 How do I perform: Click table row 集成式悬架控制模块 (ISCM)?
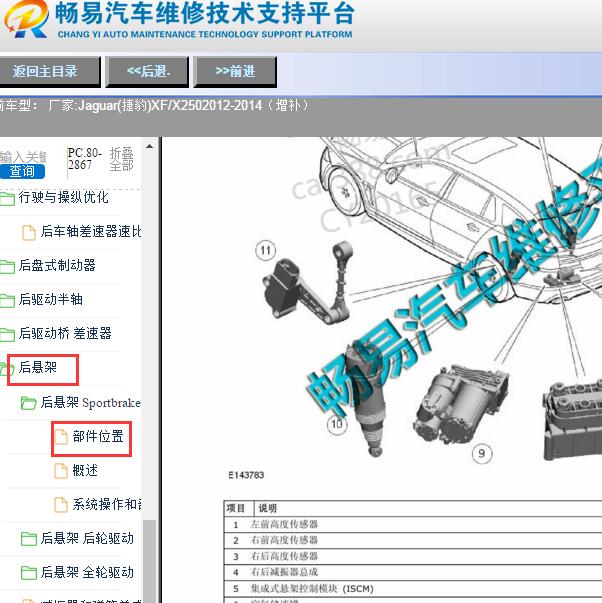(413, 588)
